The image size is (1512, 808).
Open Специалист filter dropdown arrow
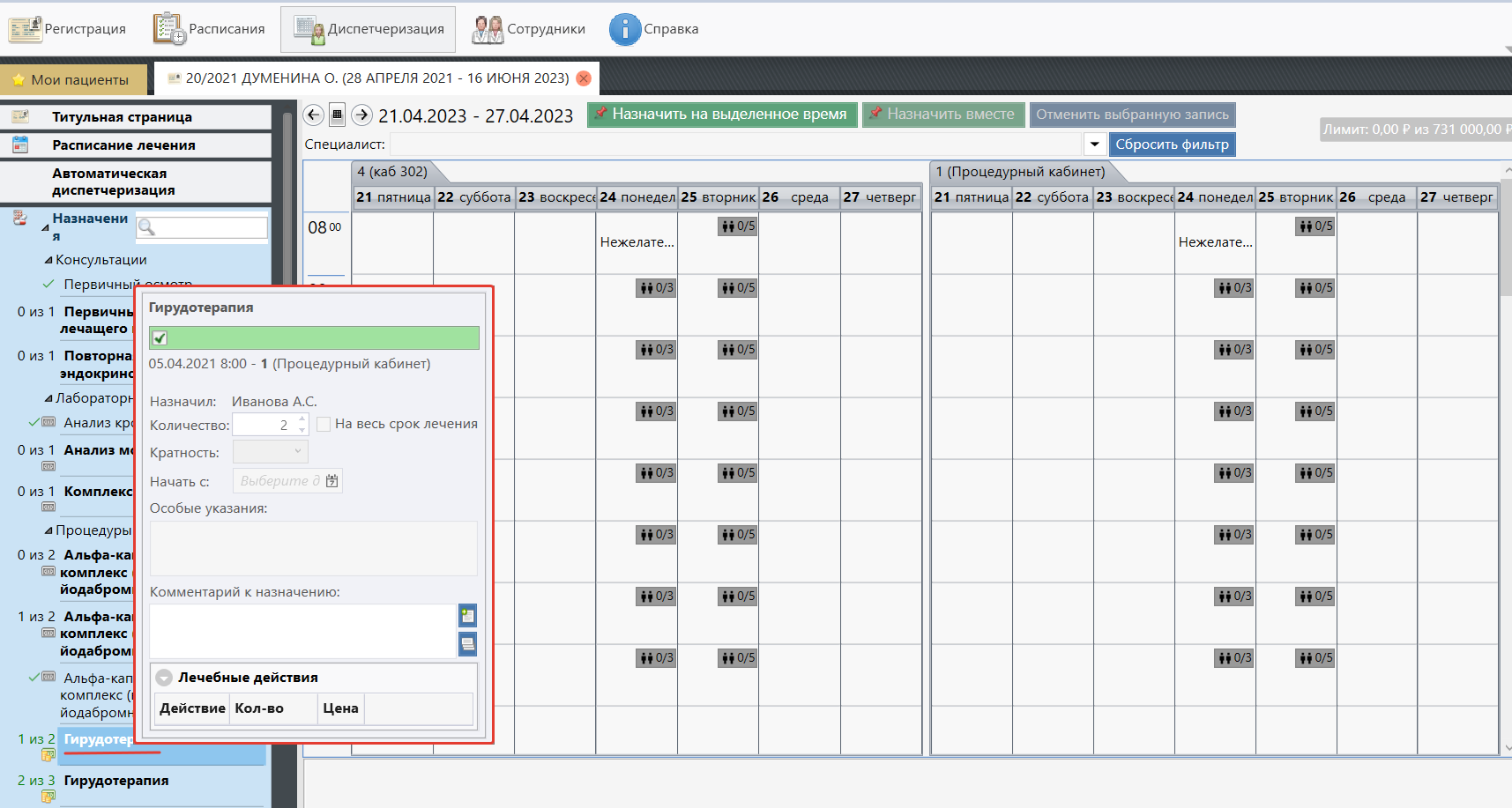pos(1094,145)
